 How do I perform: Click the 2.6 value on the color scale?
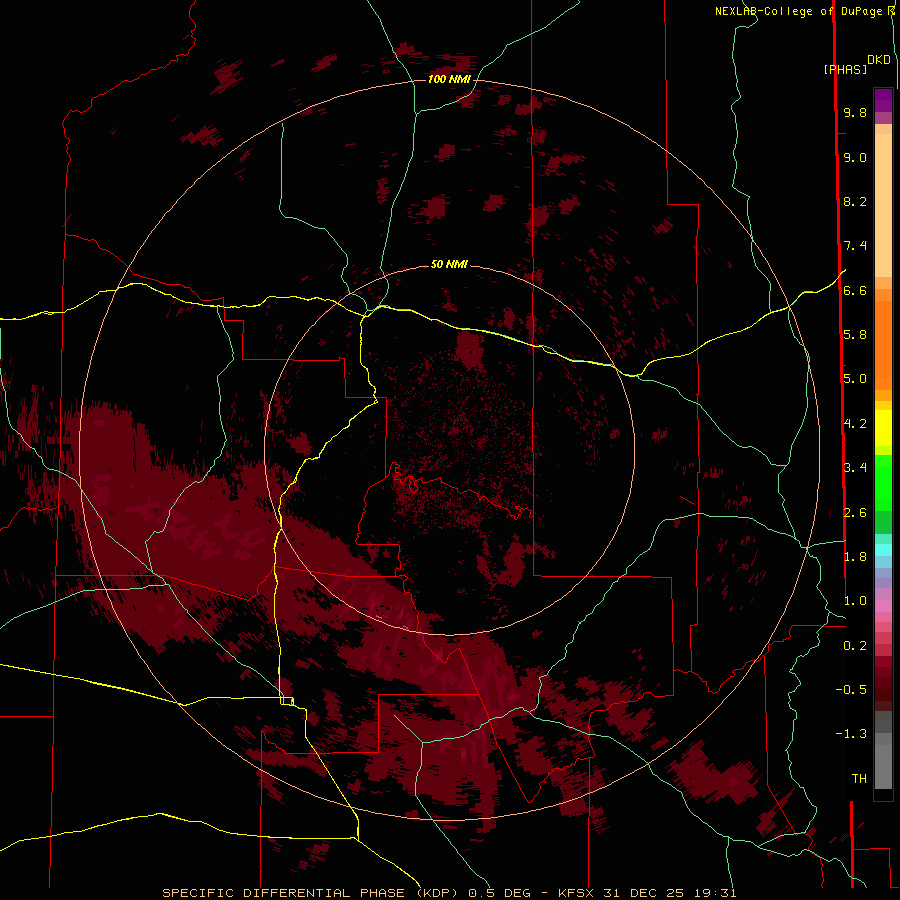pos(855,512)
